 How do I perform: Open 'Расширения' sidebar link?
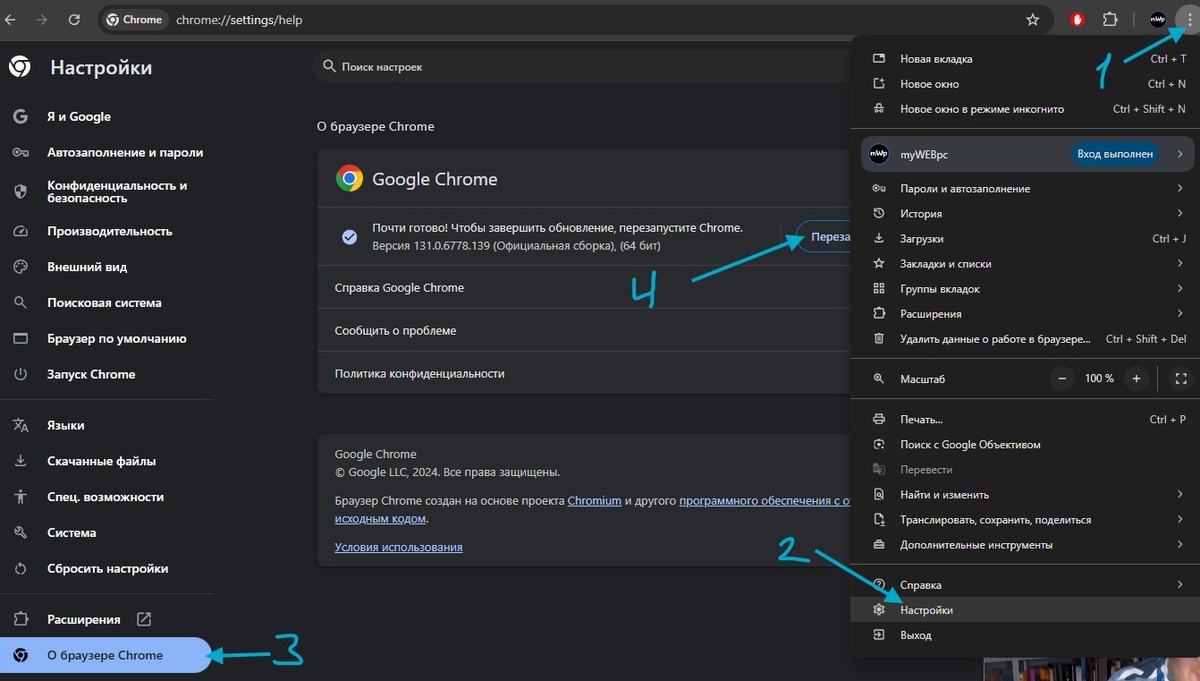[x=106, y=620]
